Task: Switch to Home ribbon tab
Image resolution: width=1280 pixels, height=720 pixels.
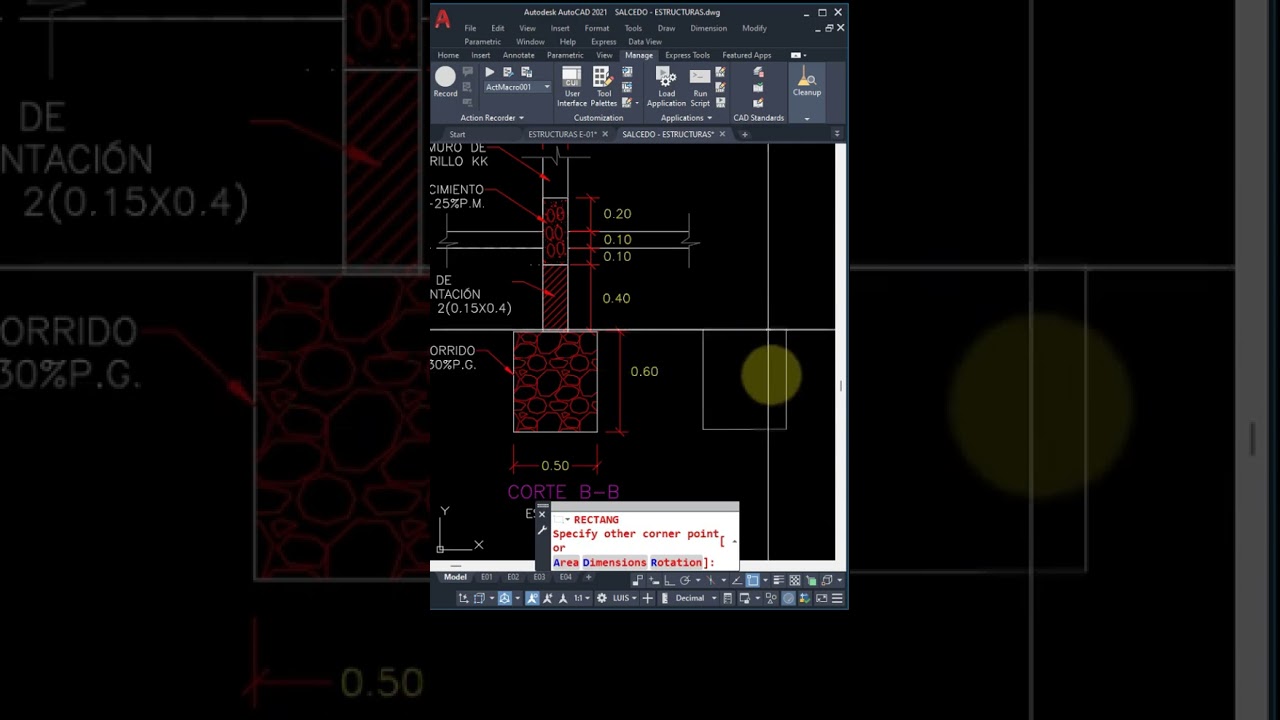Action: (448, 55)
